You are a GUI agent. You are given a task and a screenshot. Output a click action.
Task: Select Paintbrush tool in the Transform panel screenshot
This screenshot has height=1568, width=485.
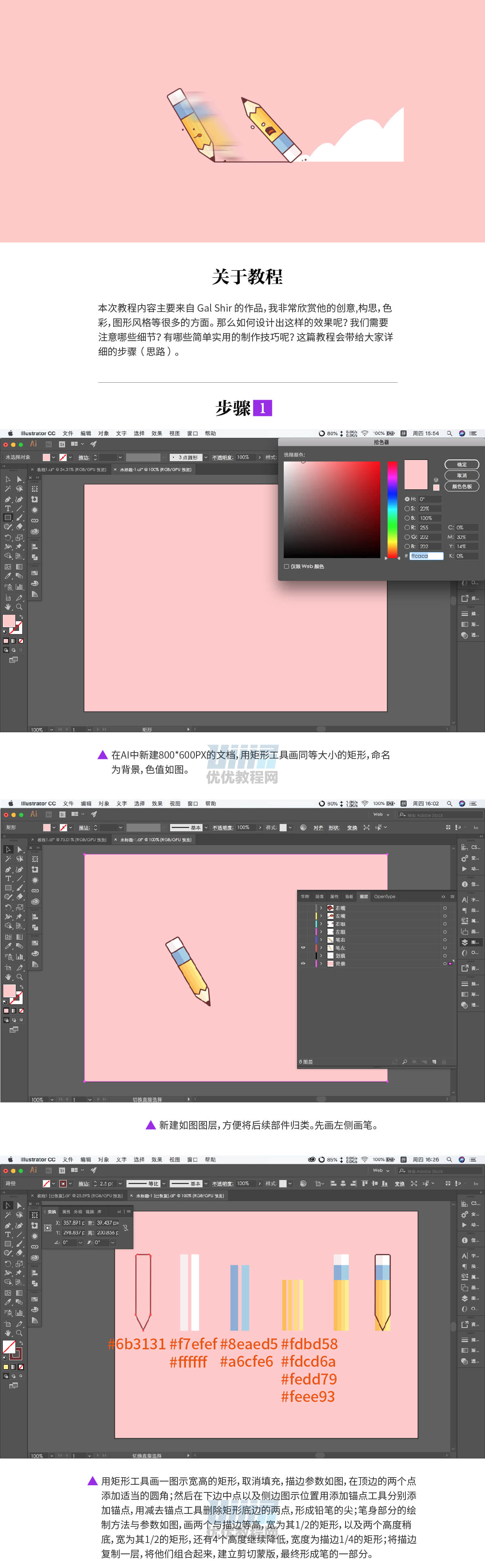(19, 1244)
